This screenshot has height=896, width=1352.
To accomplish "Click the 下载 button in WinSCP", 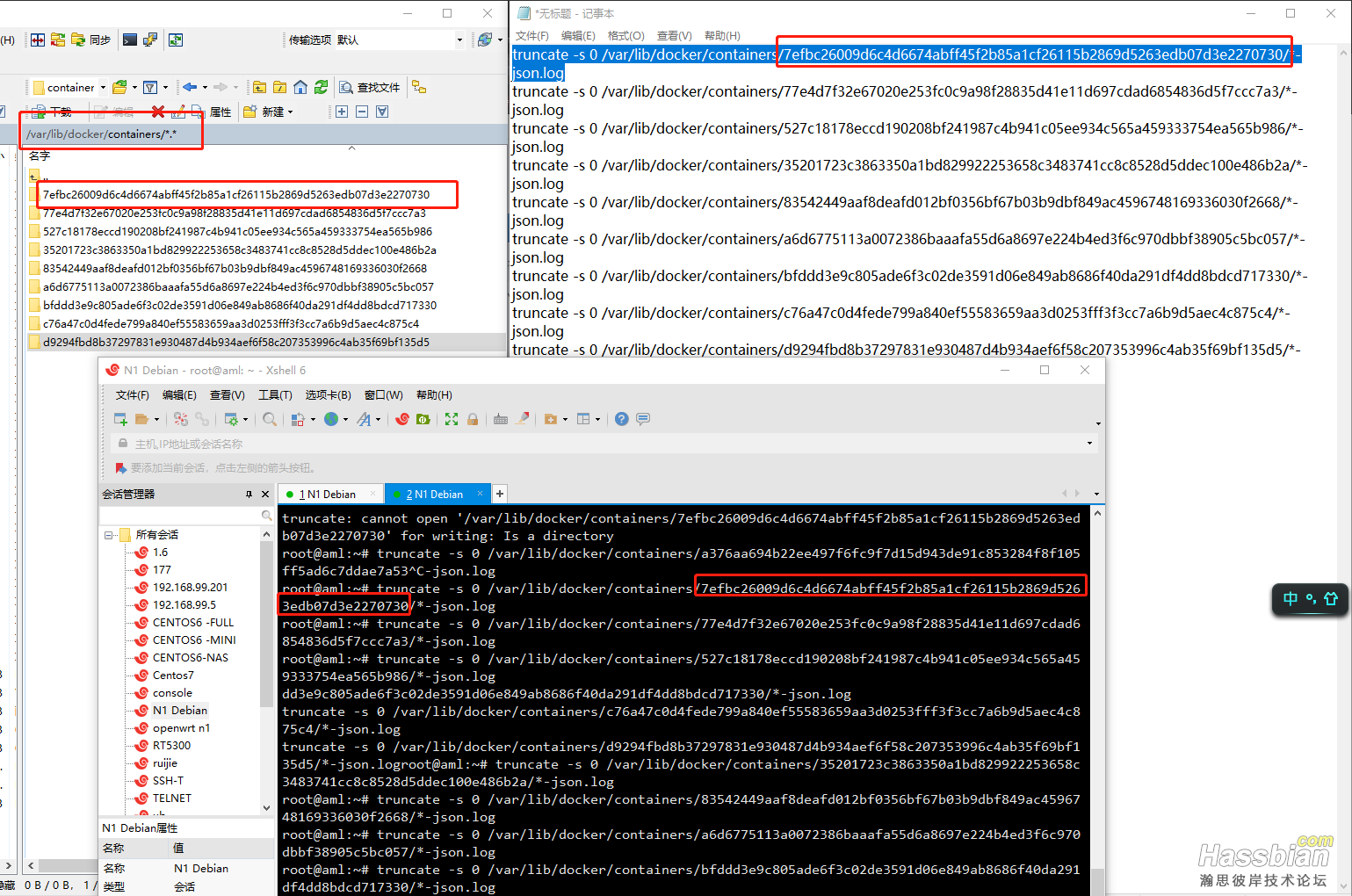I will 53,112.
